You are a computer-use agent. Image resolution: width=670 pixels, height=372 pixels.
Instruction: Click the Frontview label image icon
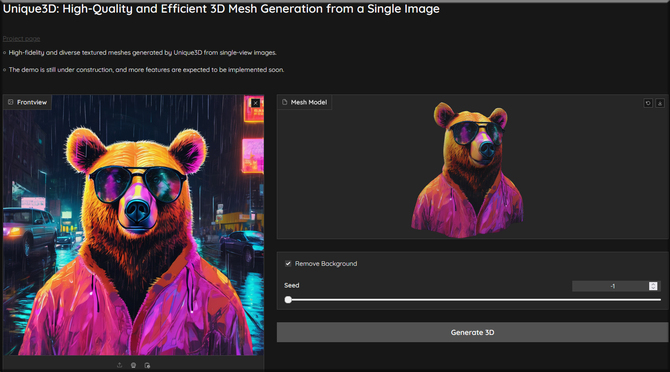tap(11, 102)
